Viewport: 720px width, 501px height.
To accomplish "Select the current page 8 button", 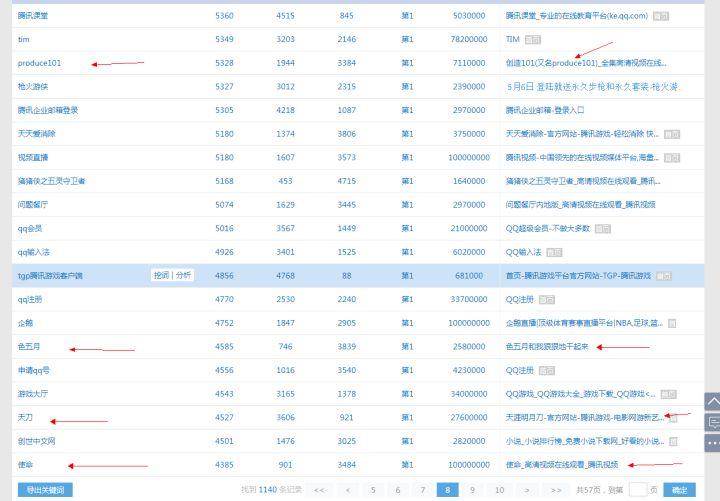I will pos(447,490).
